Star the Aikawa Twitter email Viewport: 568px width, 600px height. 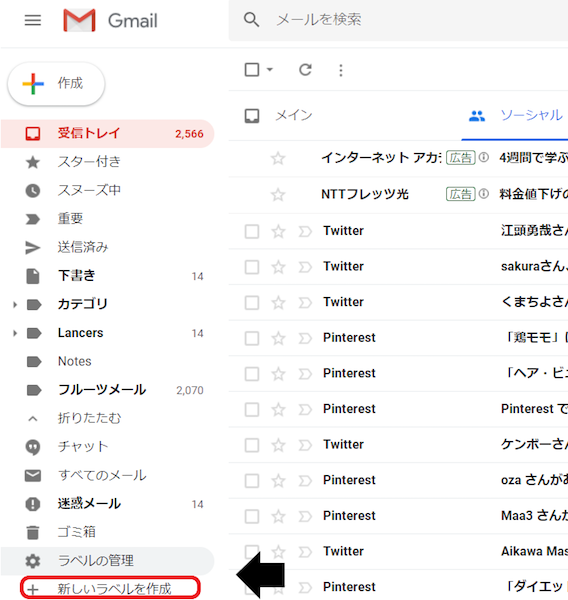[278, 552]
